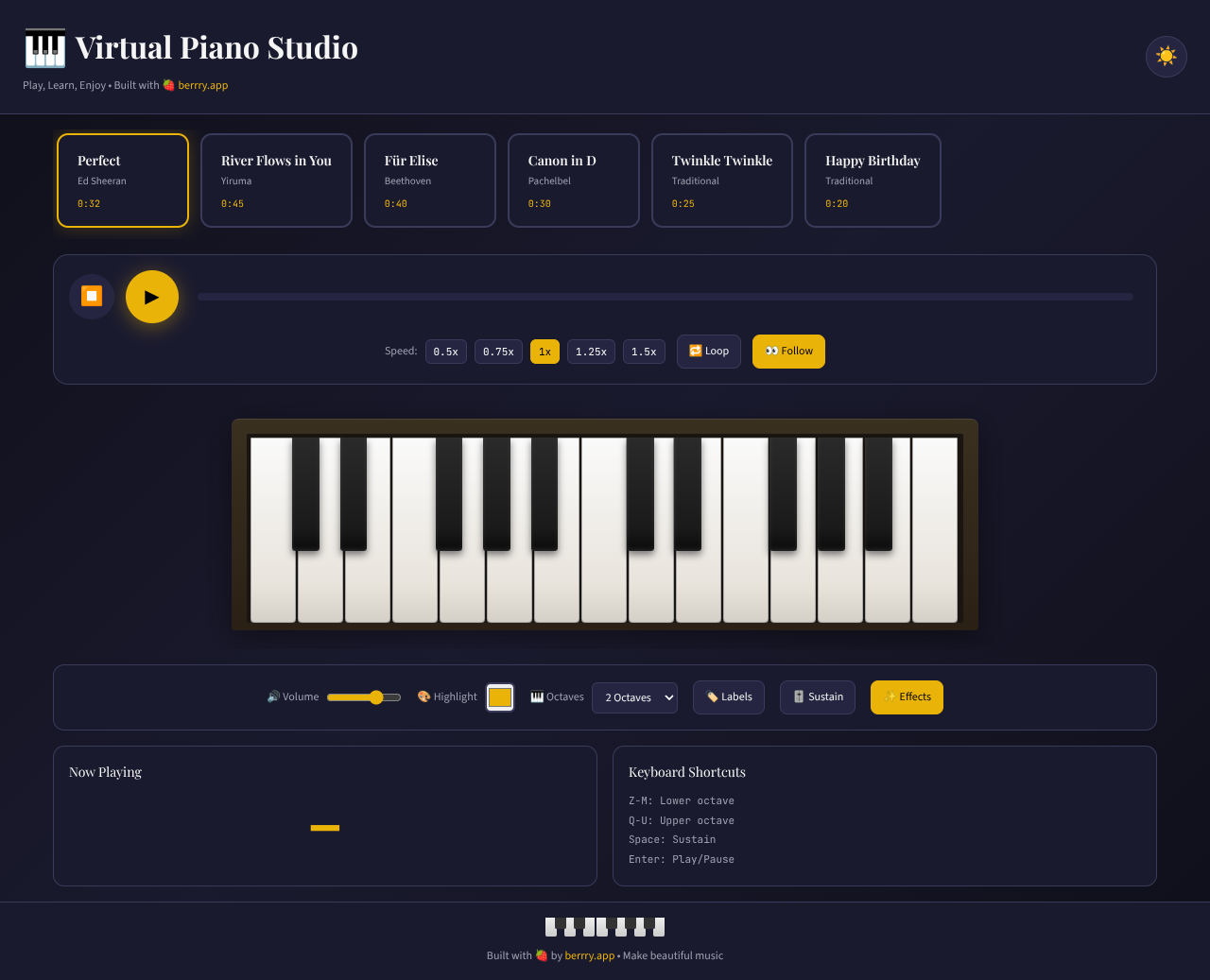Toggle the note highlight color setting
Image resolution: width=1210 pixels, height=980 pixels.
click(499, 696)
